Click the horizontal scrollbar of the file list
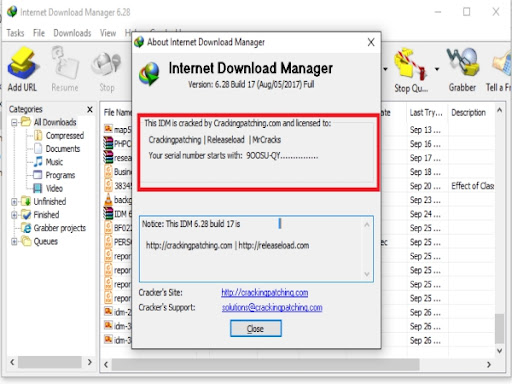 pyautogui.click(x=297, y=364)
